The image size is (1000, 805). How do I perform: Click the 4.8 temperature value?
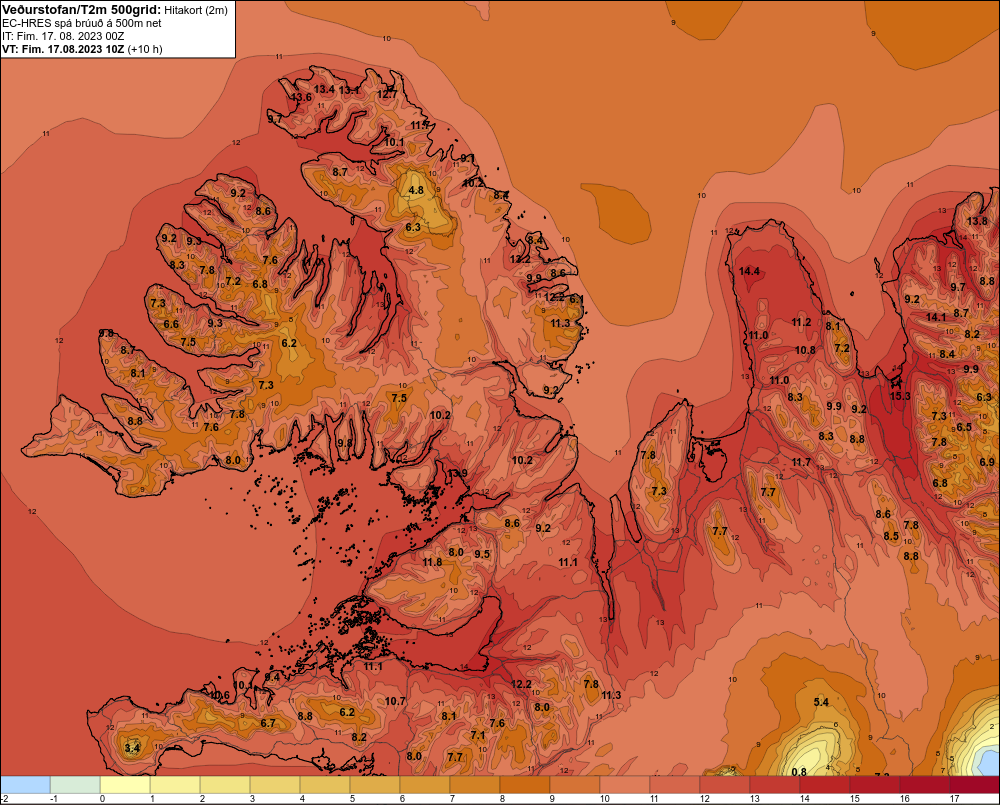click(416, 190)
